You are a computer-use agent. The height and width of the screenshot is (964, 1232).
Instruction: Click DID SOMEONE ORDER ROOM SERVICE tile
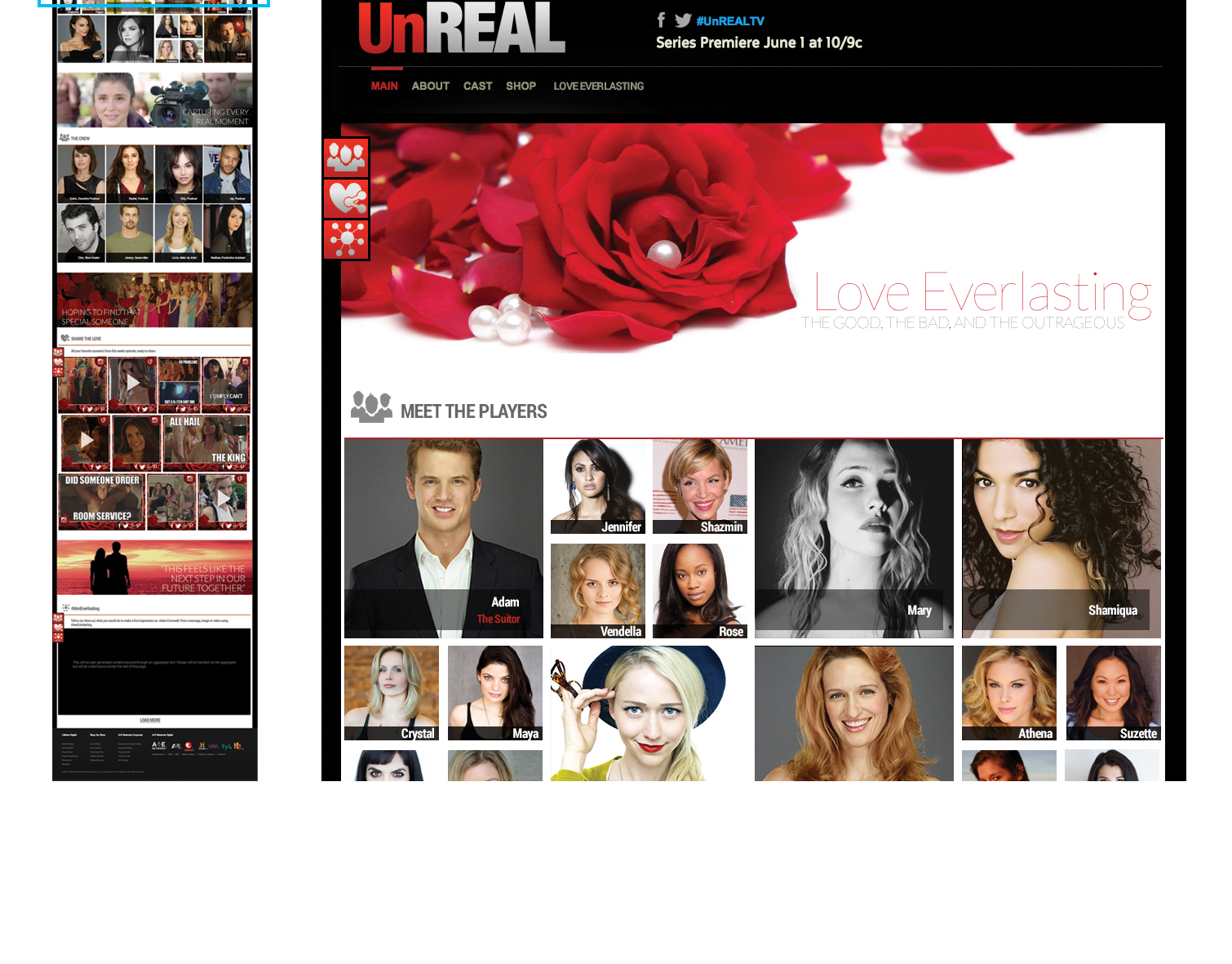(102, 502)
